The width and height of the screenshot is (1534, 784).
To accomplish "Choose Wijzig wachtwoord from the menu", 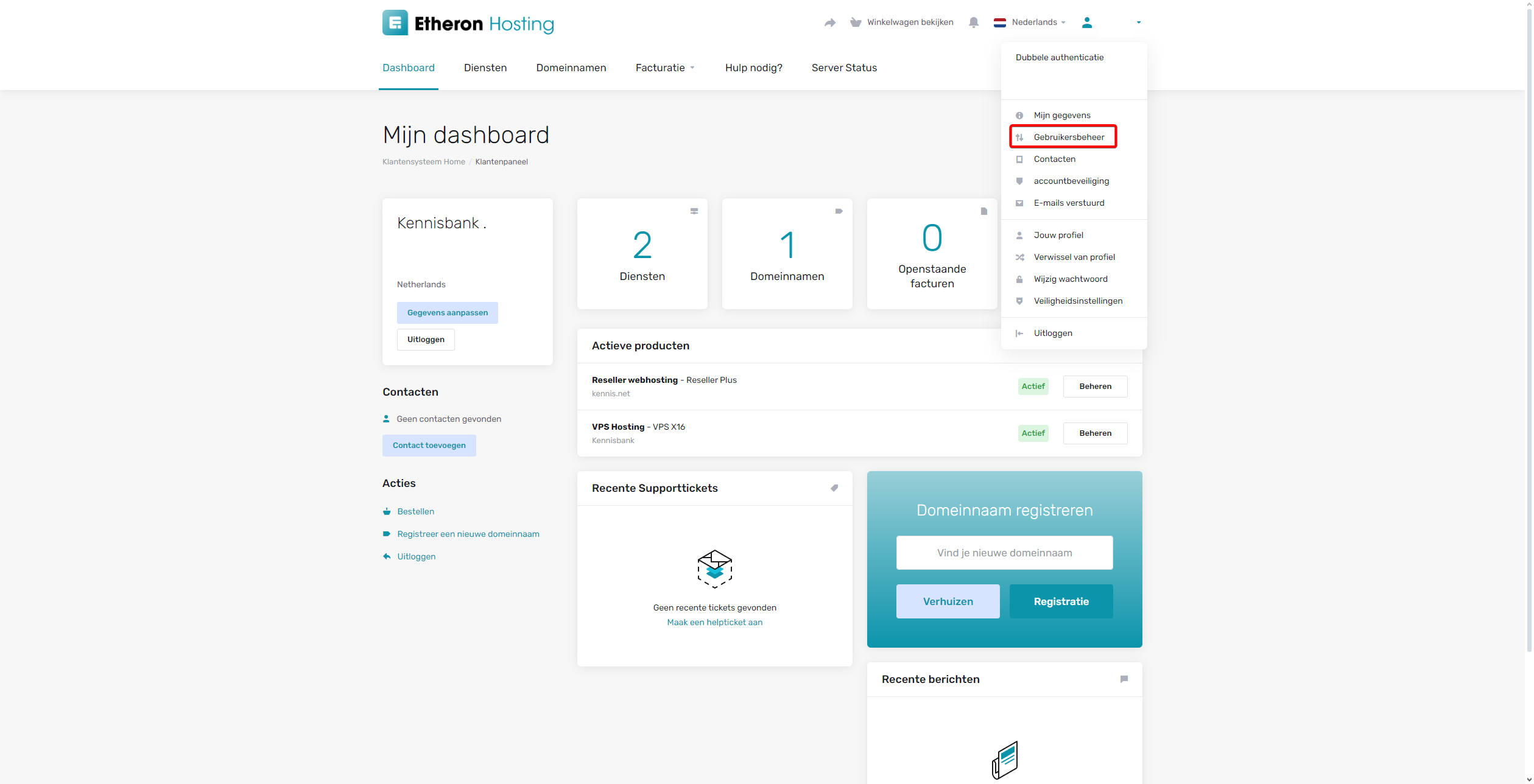I will point(1070,279).
